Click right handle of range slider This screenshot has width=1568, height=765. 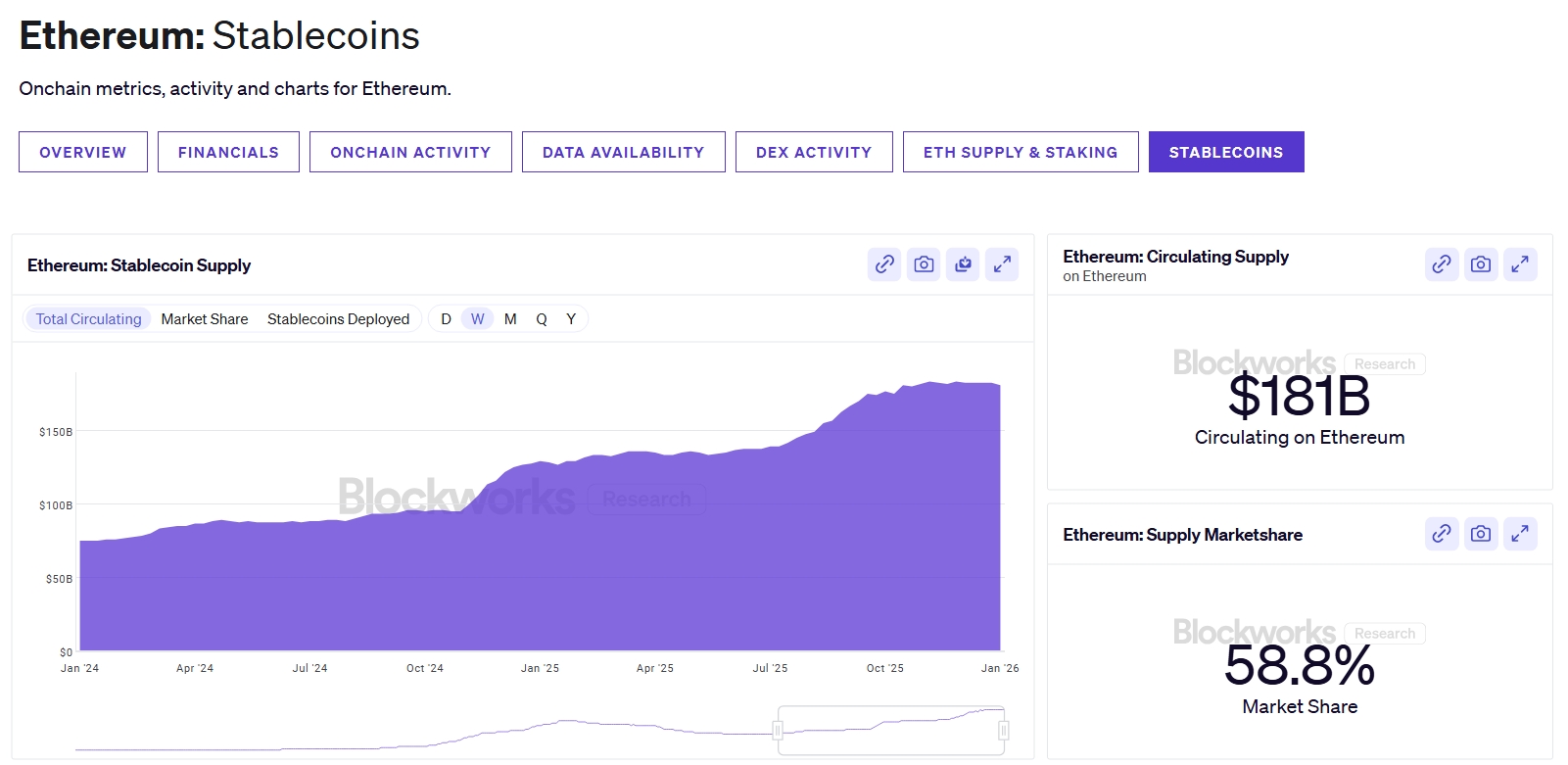pyautogui.click(x=1004, y=731)
